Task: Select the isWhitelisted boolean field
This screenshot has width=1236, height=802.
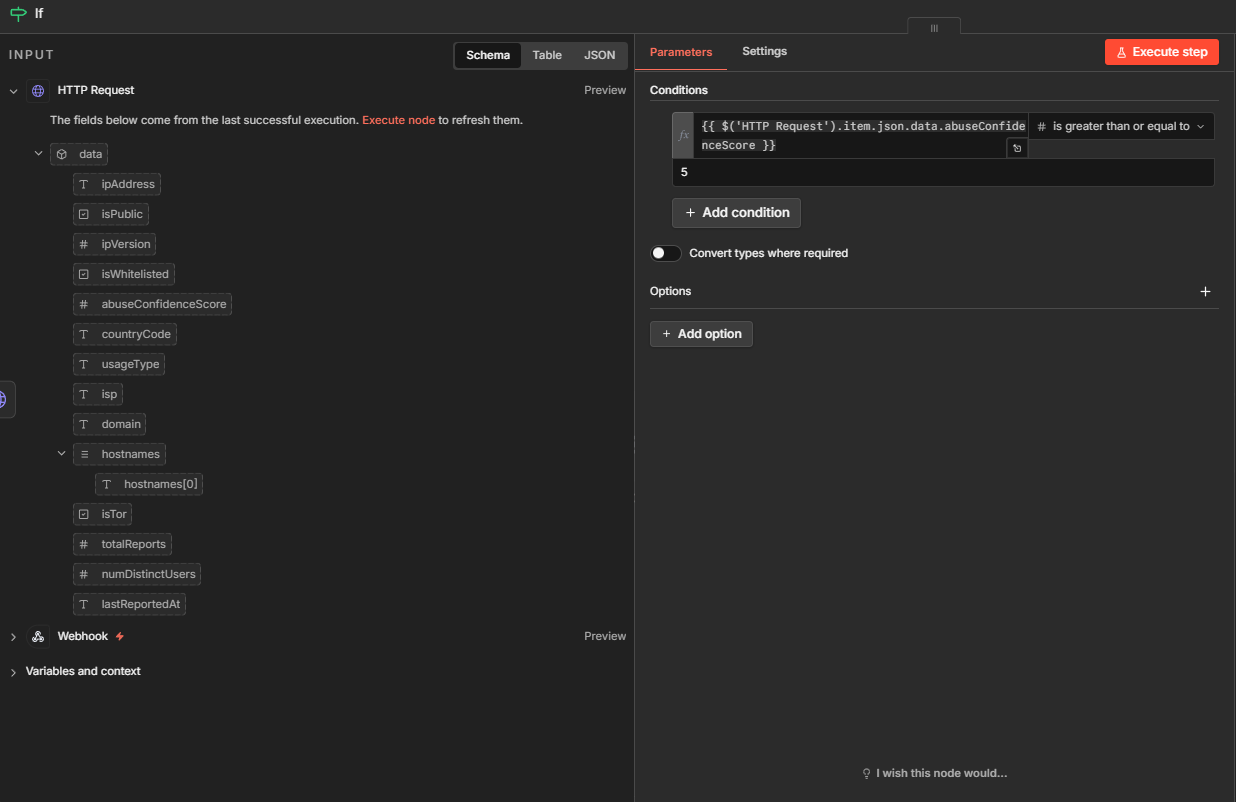Action: tap(123, 274)
